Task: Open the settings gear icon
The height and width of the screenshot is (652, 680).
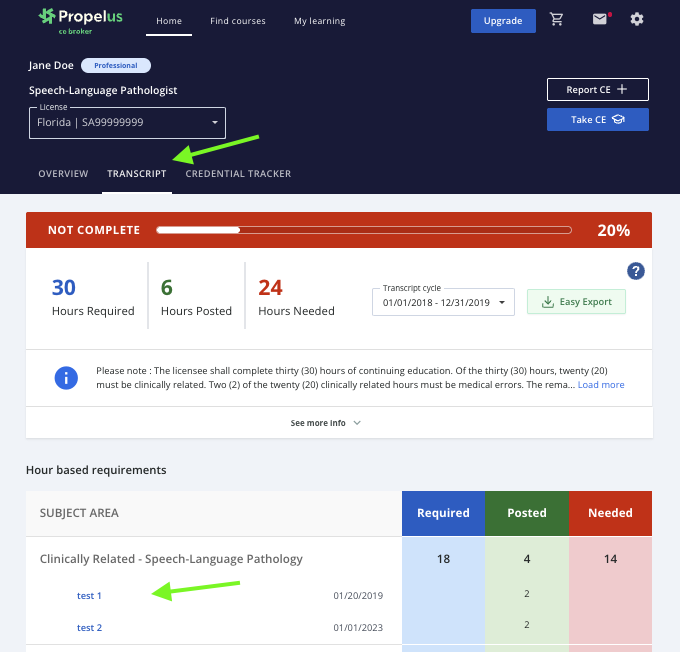Action: 637,20
